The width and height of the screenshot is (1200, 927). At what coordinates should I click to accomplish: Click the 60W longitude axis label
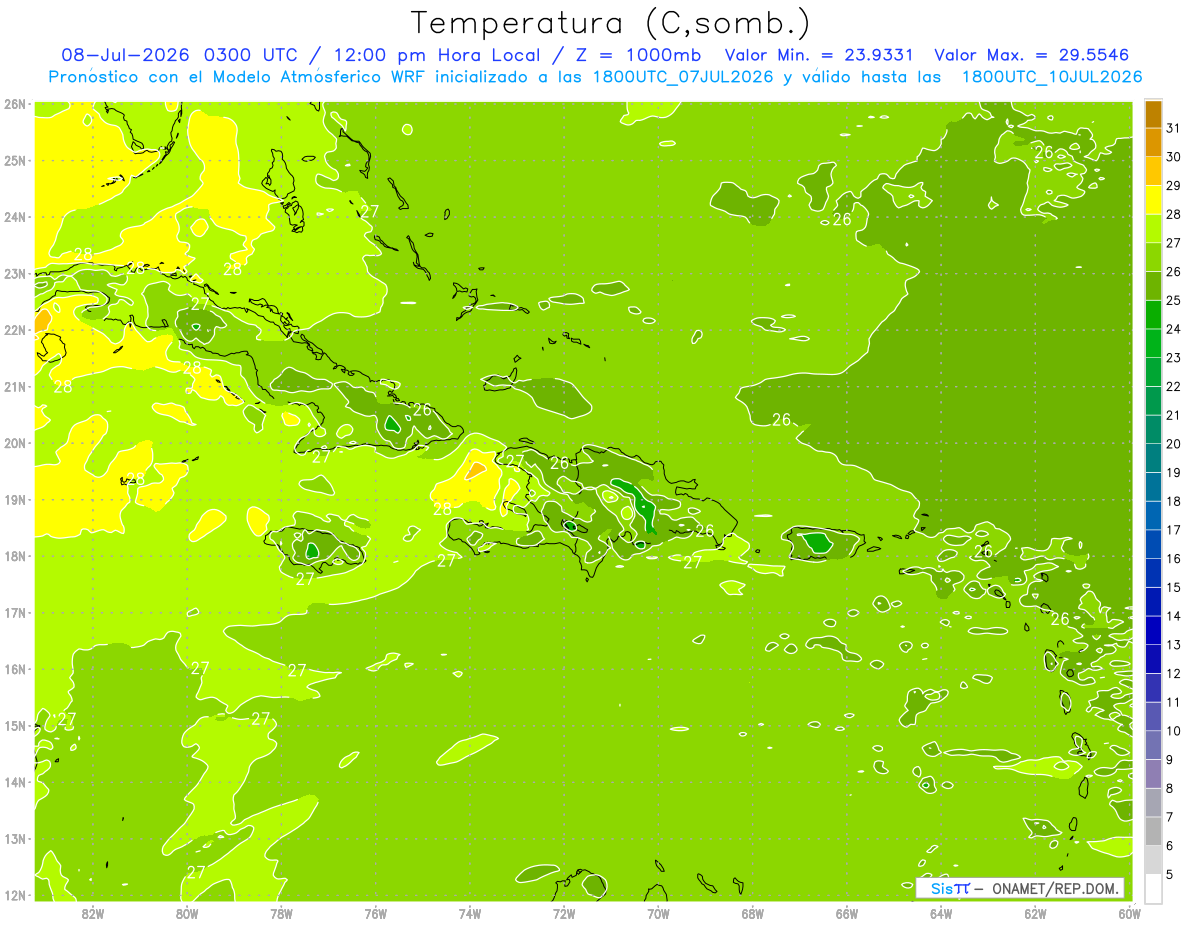coord(1129,913)
